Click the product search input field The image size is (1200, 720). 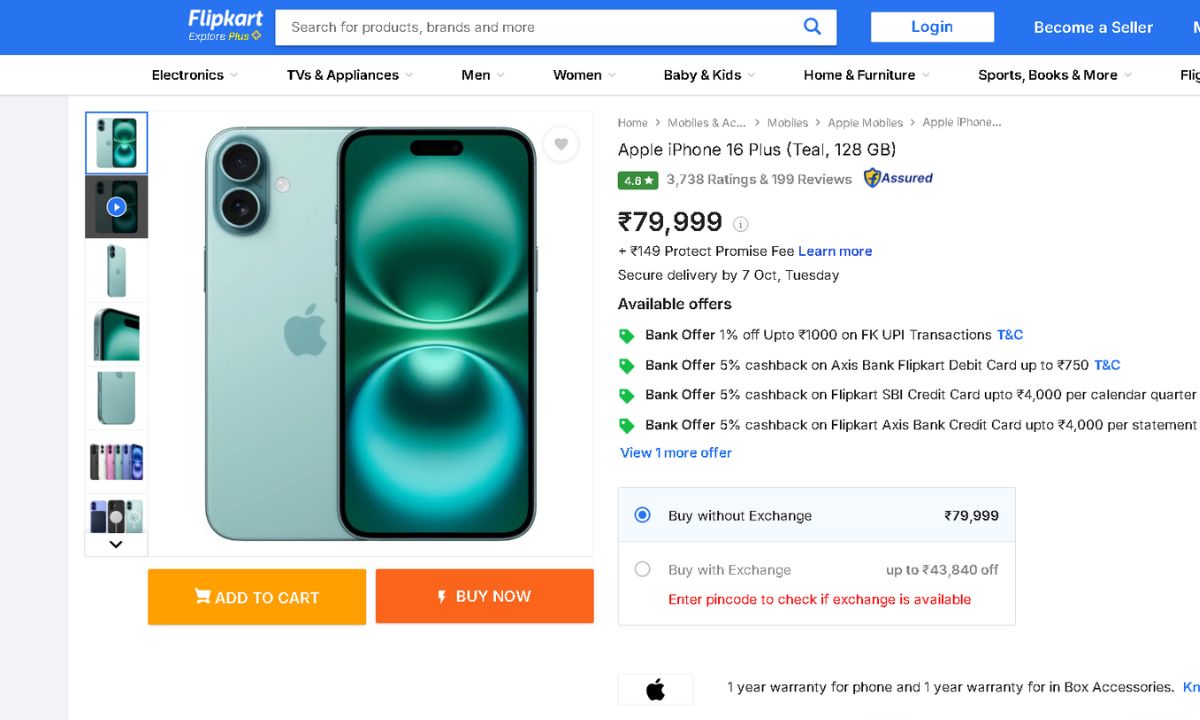[540, 27]
